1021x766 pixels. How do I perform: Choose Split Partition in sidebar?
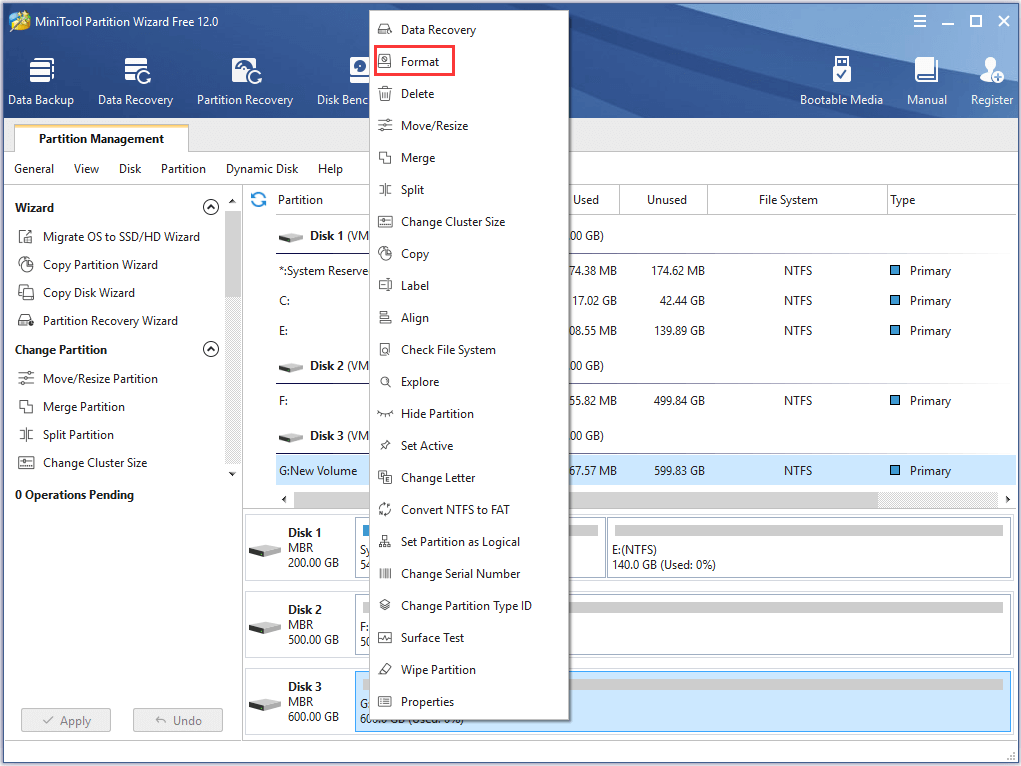(66, 434)
